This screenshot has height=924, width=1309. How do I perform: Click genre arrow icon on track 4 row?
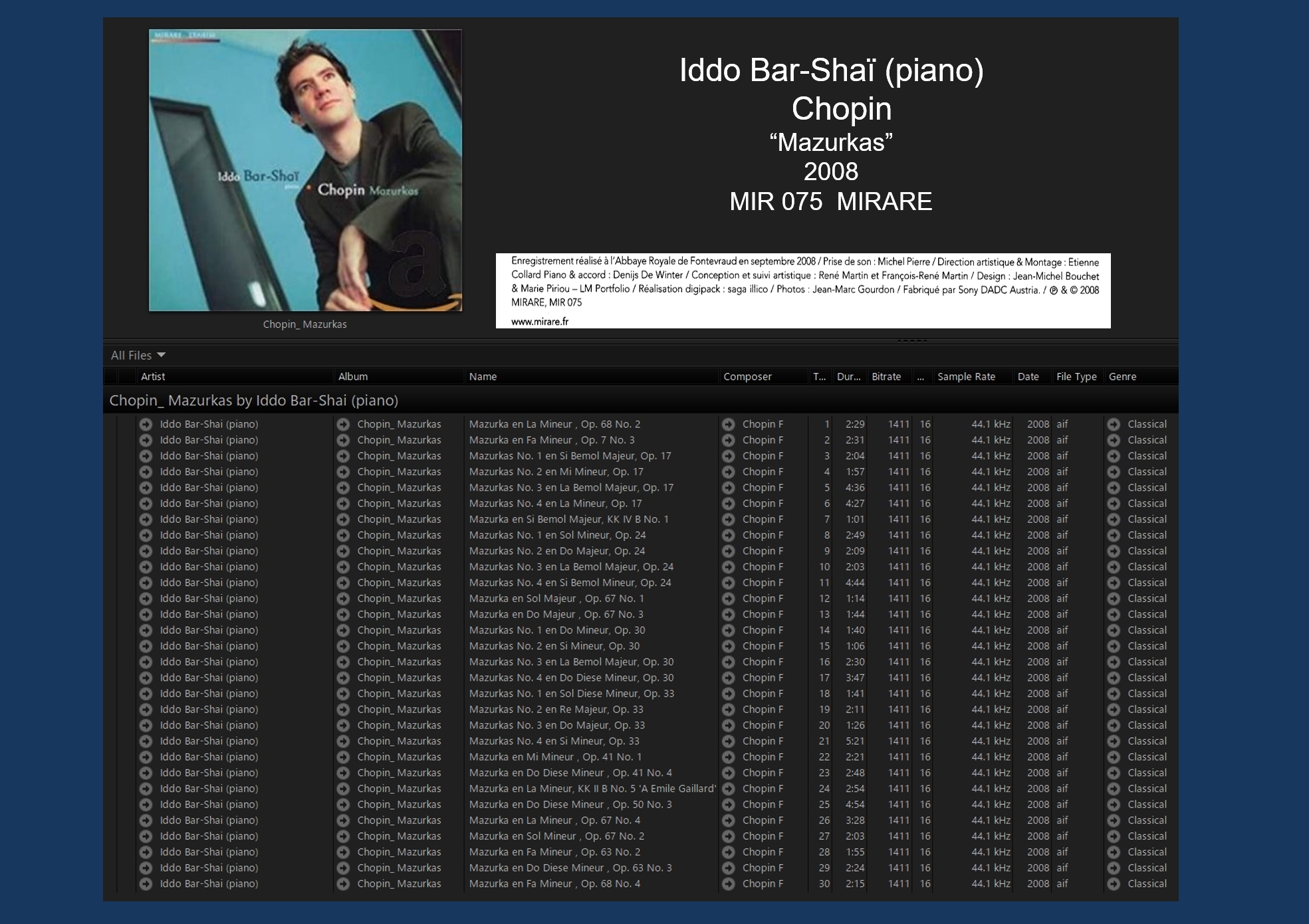(1114, 472)
